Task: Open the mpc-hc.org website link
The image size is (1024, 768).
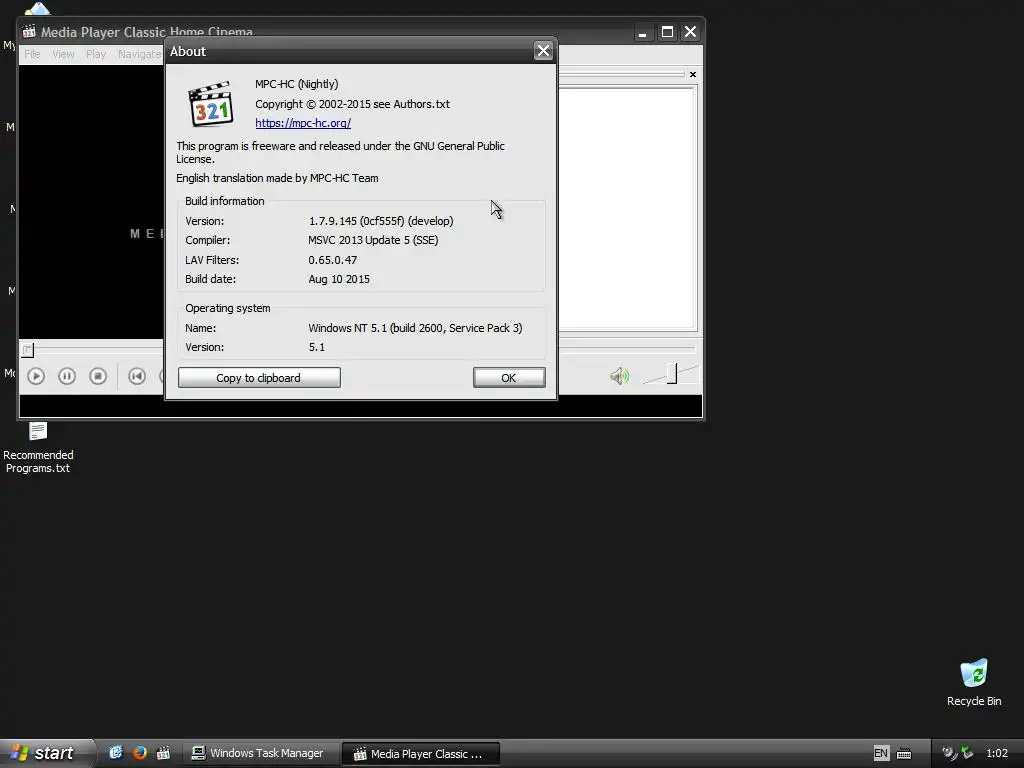Action: click(303, 123)
